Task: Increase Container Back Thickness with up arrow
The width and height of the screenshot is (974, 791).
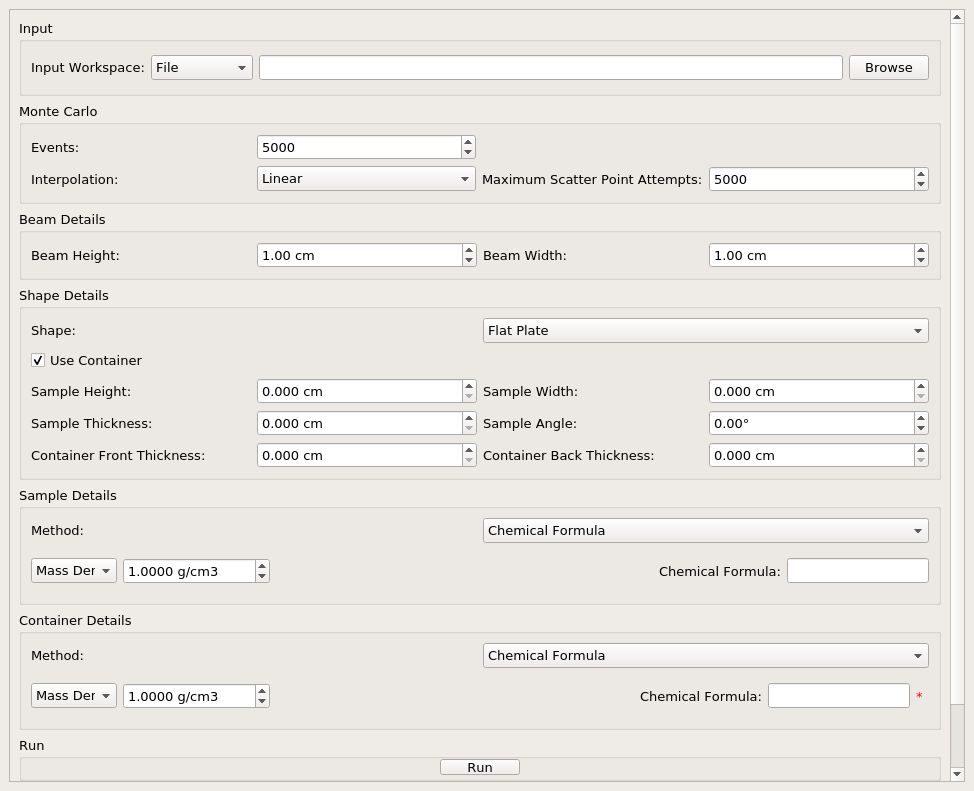Action: (x=921, y=450)
